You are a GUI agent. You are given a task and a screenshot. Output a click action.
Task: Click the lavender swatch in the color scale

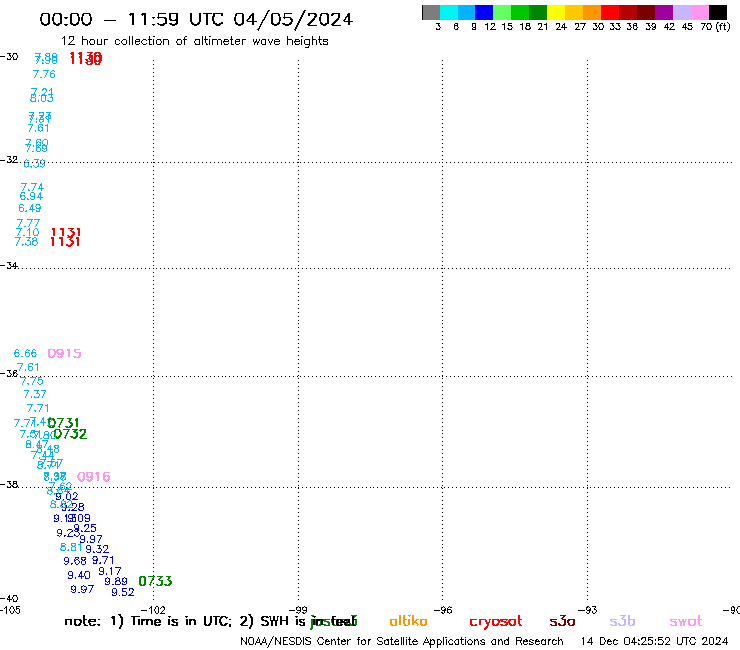pos(681,12)
